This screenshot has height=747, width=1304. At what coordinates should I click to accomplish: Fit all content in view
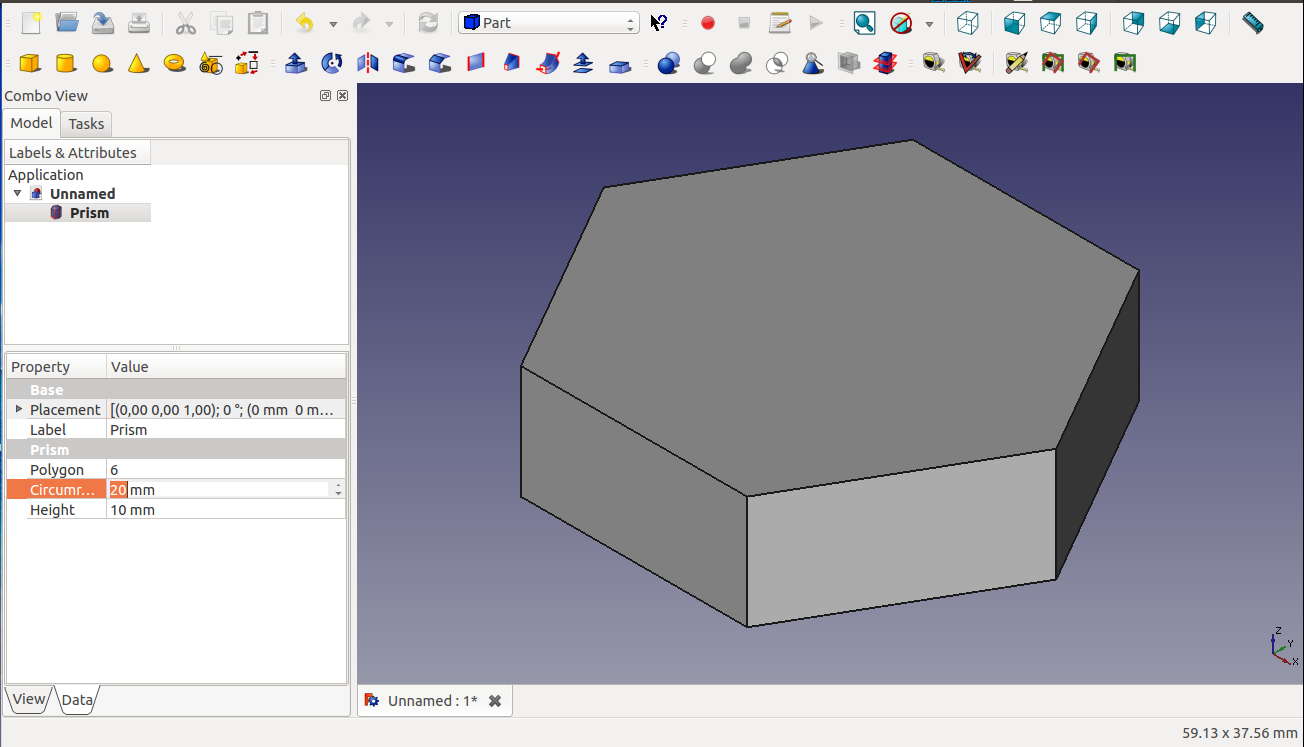[864, 23]
